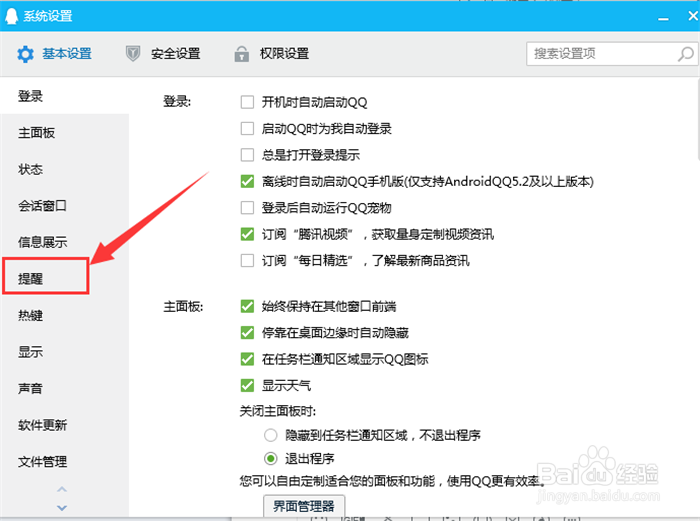Open the 基本设置 tab
Viewport: 700px width, 521px height.
click(x=54, y=54)
